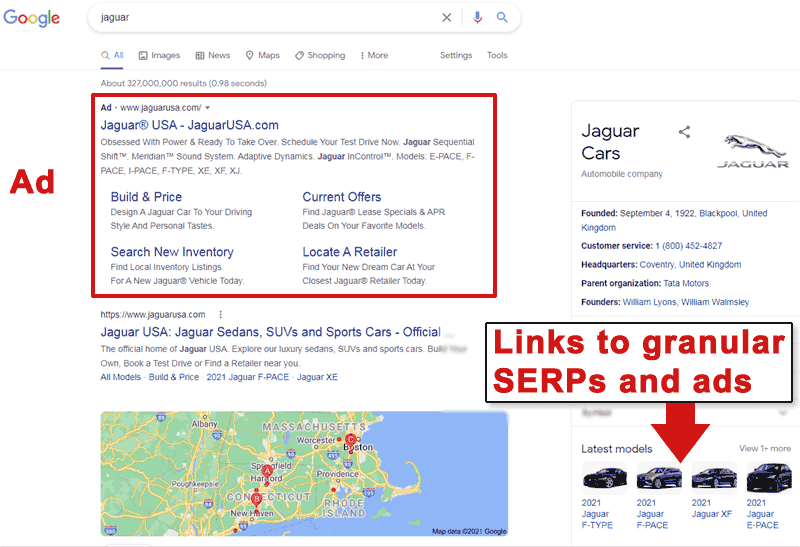
Task: Expand the ad URL dropdown arrow
Action: coord(208,108)
